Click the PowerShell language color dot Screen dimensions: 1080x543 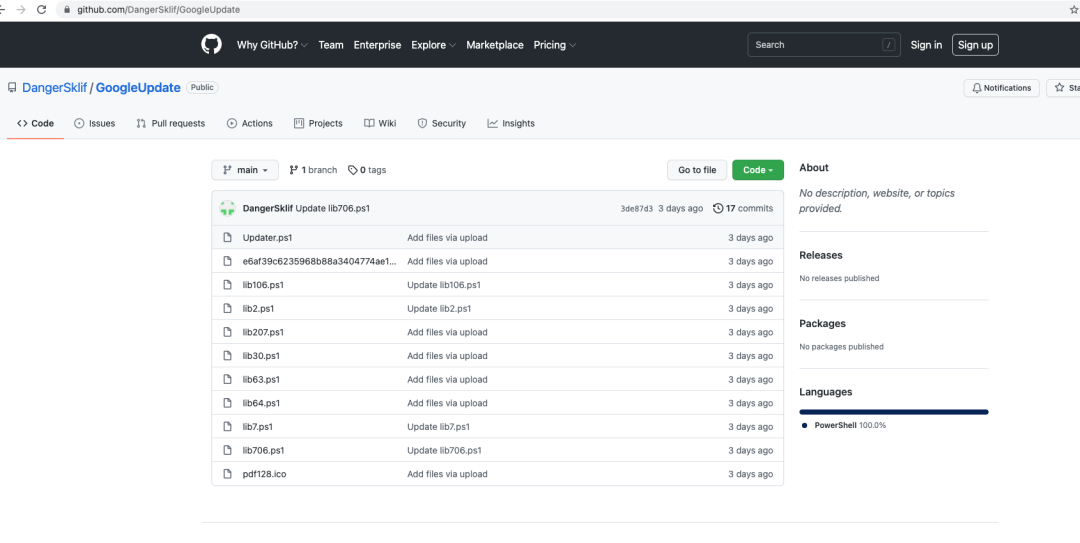[x=804, y=426]
